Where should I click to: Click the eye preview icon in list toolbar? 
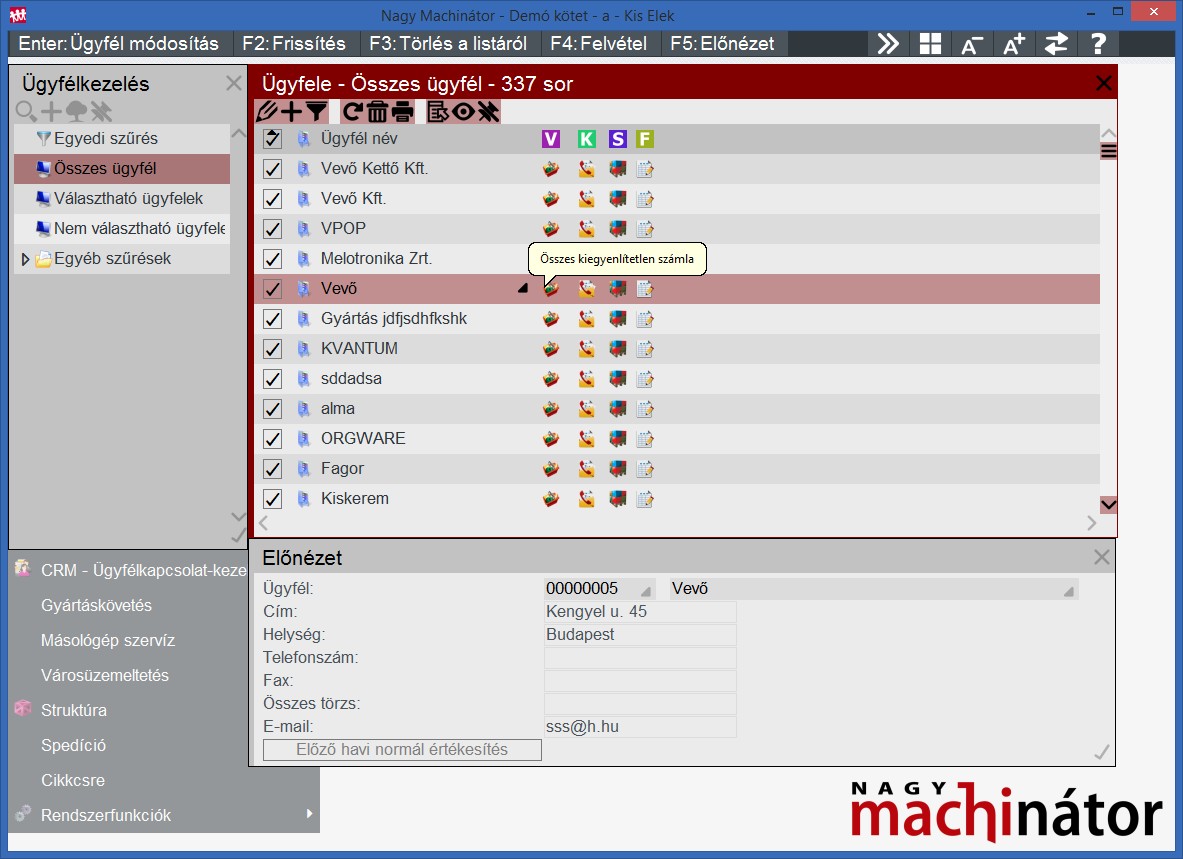[463, 112]
